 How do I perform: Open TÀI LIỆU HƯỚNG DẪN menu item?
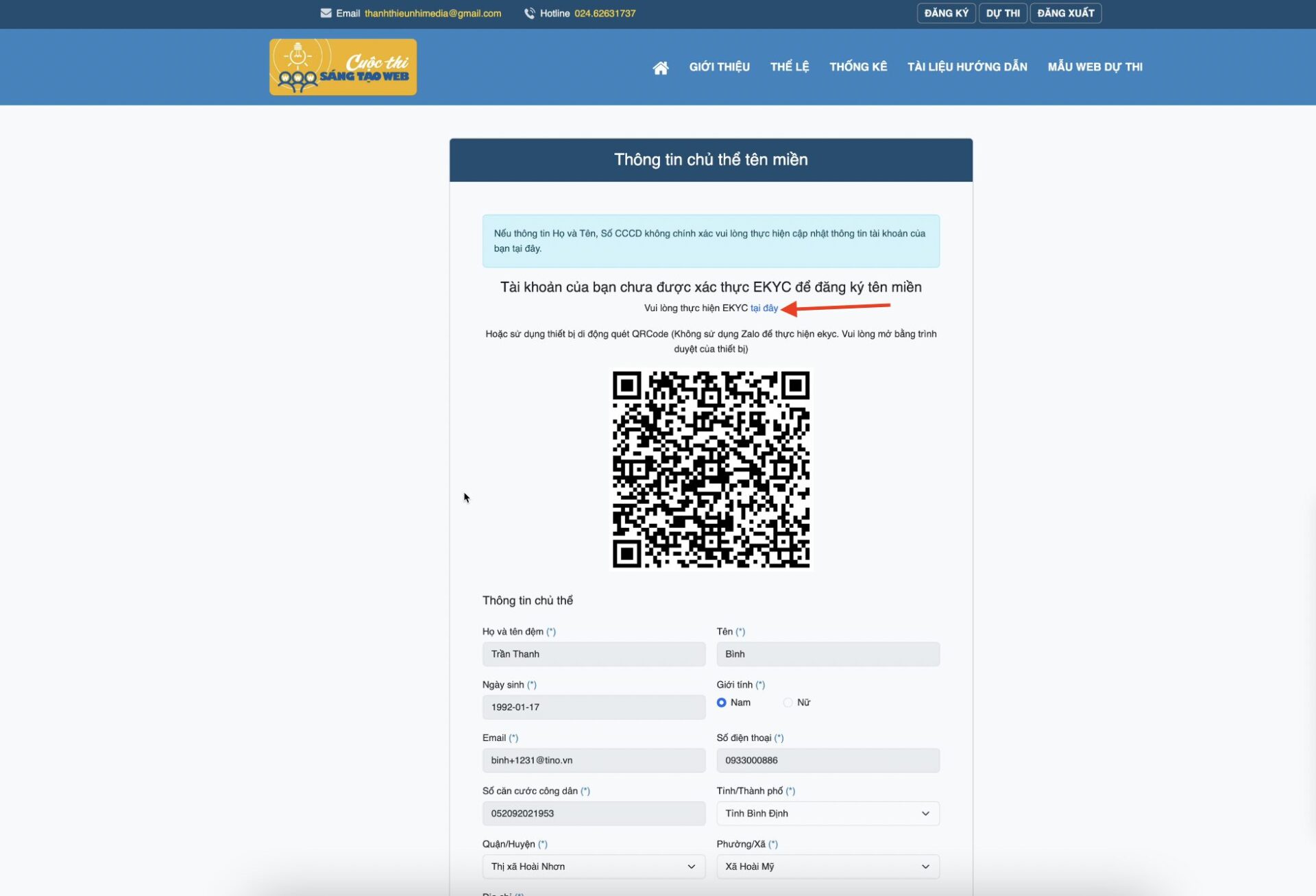(967, 66)
